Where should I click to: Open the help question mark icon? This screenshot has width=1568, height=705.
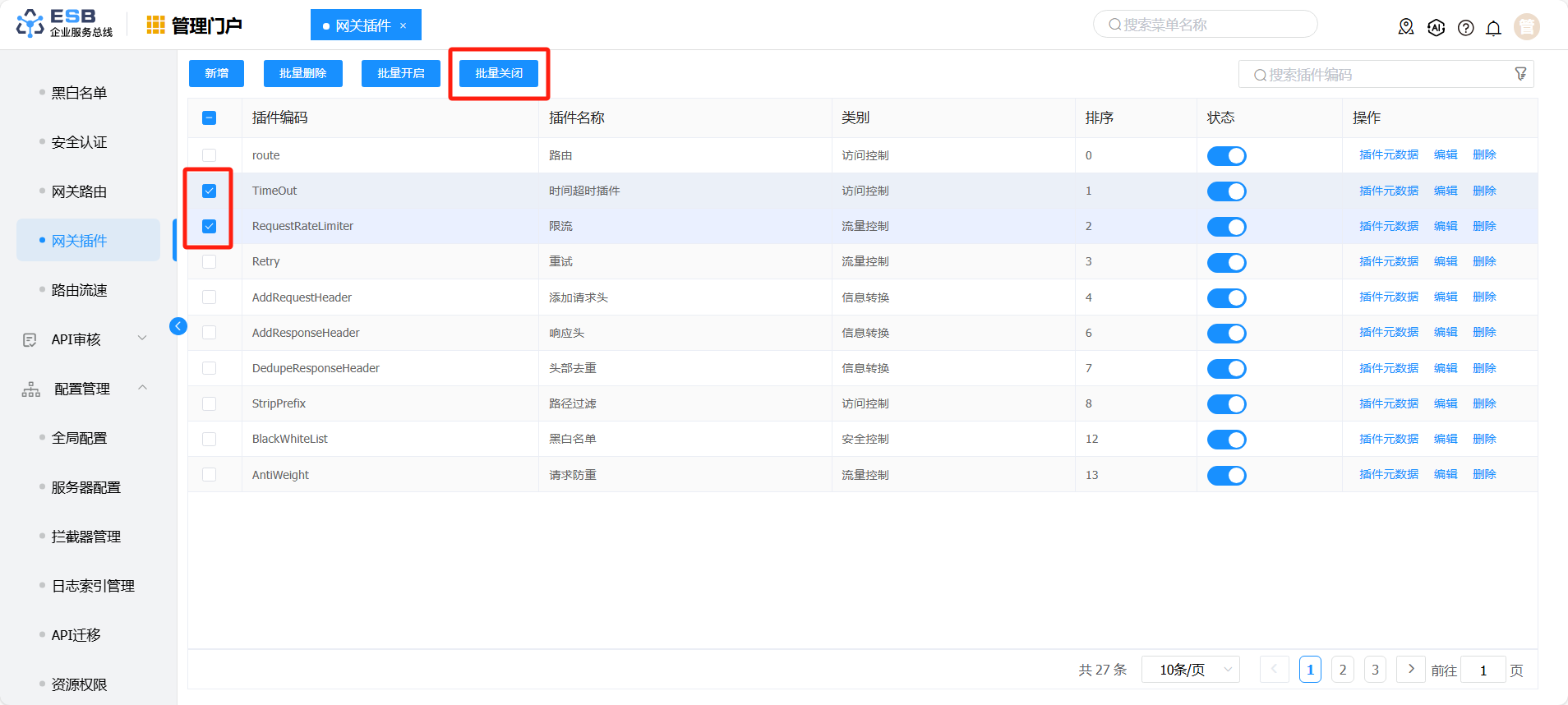1465,28
